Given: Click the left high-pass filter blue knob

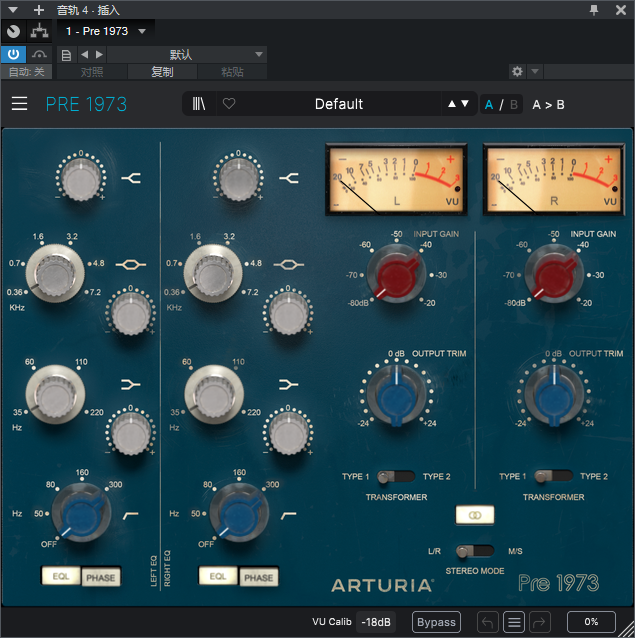Looking at the screenshot, I should pos(81,513).
